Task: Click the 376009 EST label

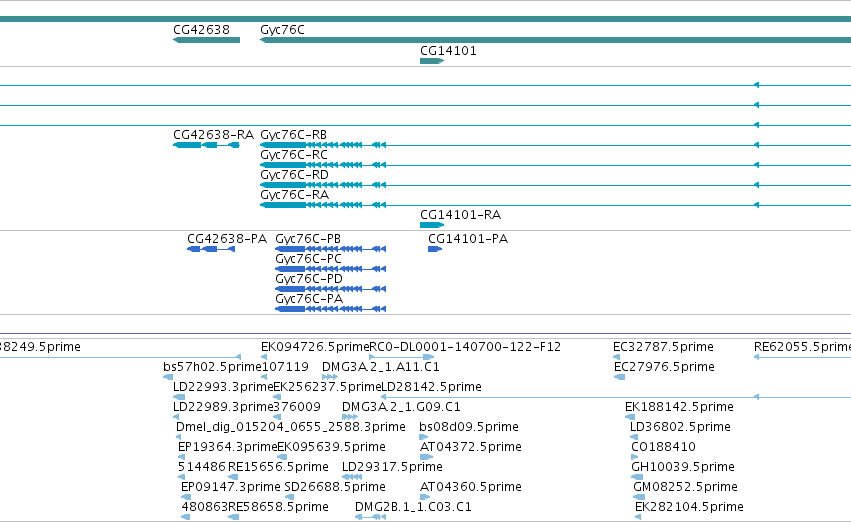Action: [x=297, y=407]
